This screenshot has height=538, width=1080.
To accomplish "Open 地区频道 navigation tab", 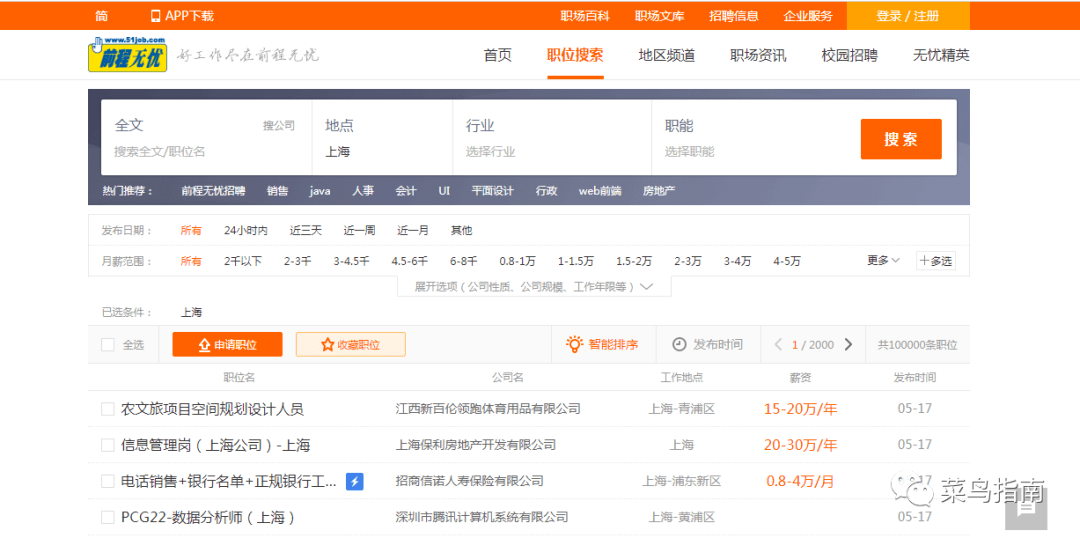I will click(x=666, y=55).
